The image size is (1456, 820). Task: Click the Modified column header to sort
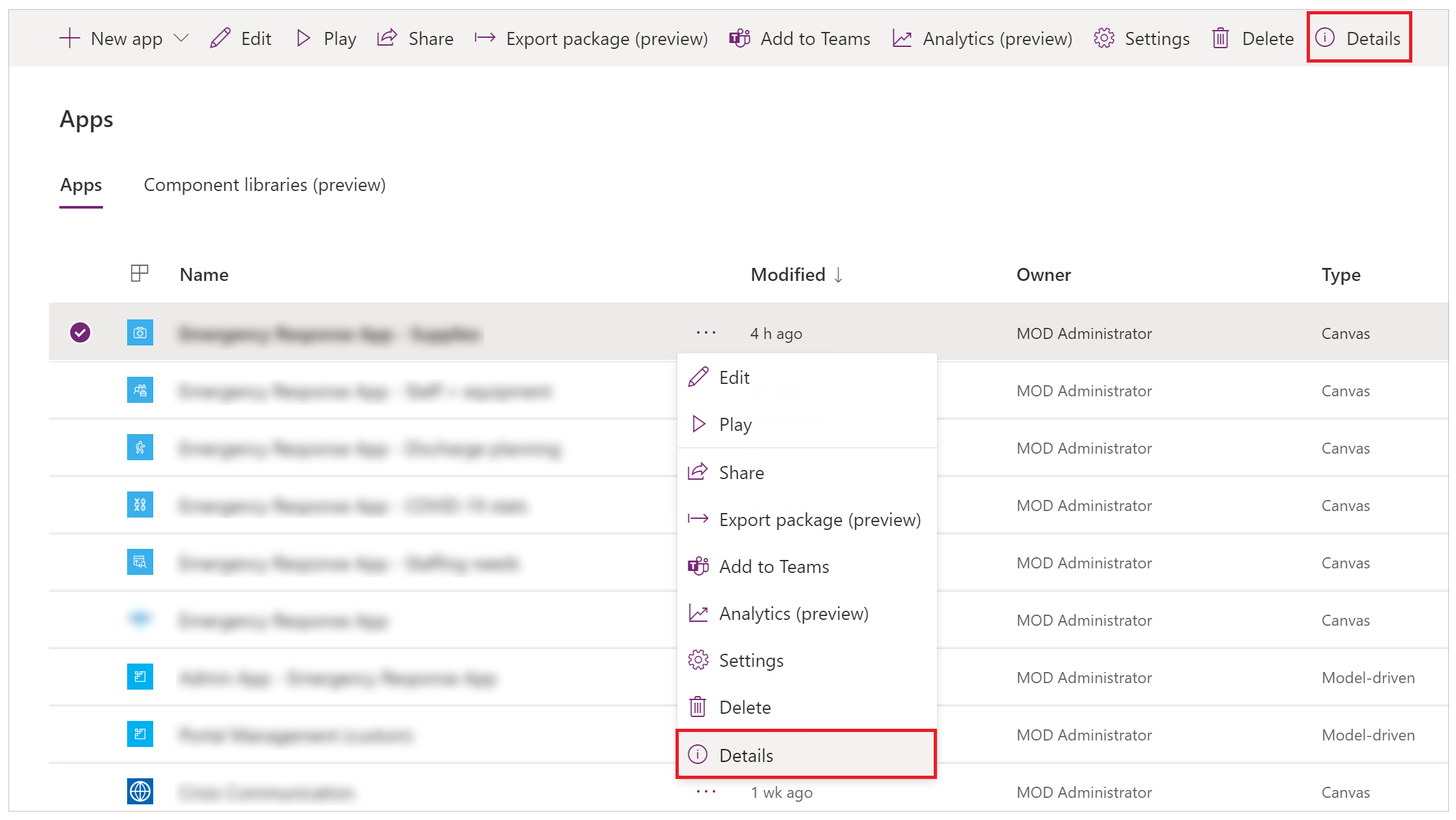tap(790, 274)
